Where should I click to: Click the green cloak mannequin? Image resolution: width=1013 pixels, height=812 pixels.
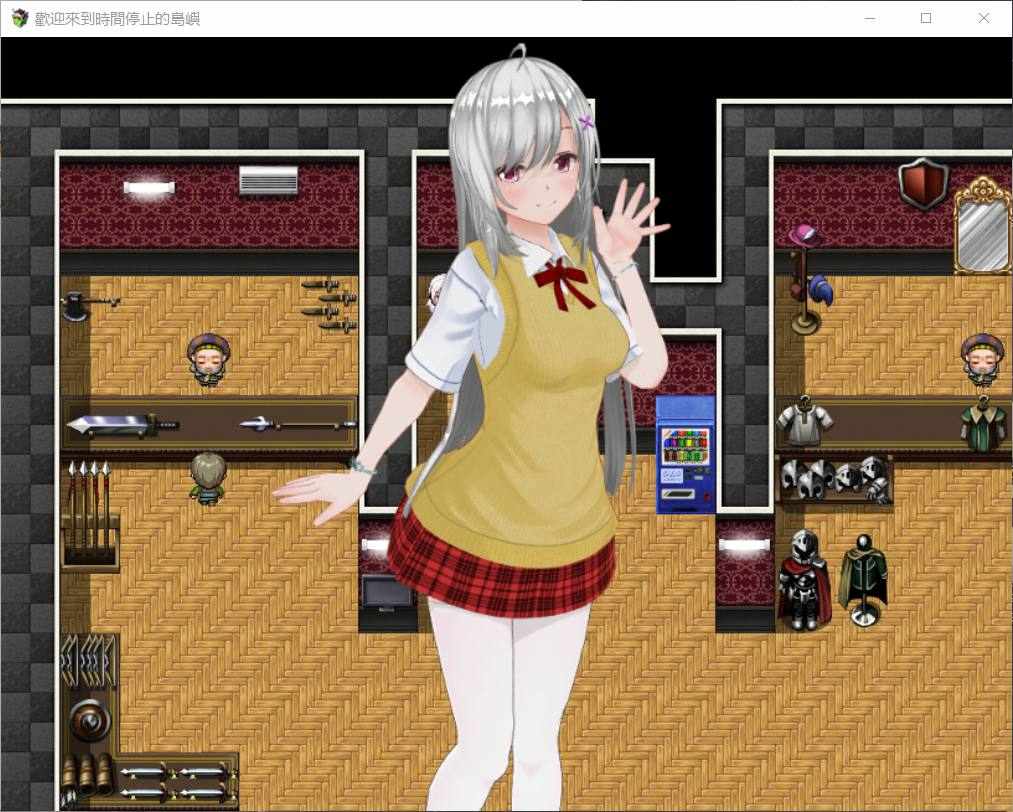point(863,579)
